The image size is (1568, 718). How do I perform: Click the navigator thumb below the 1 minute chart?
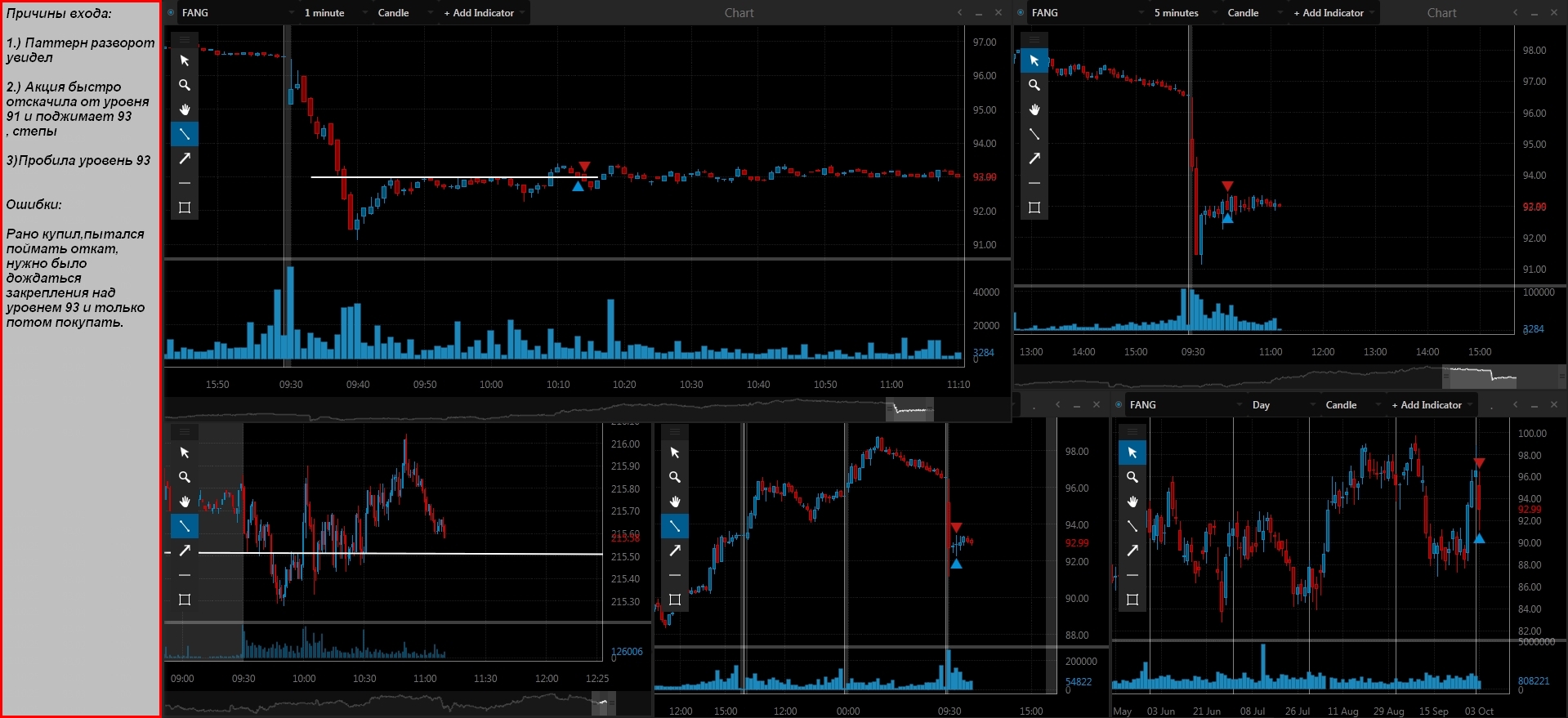click(x=909, y=409)
